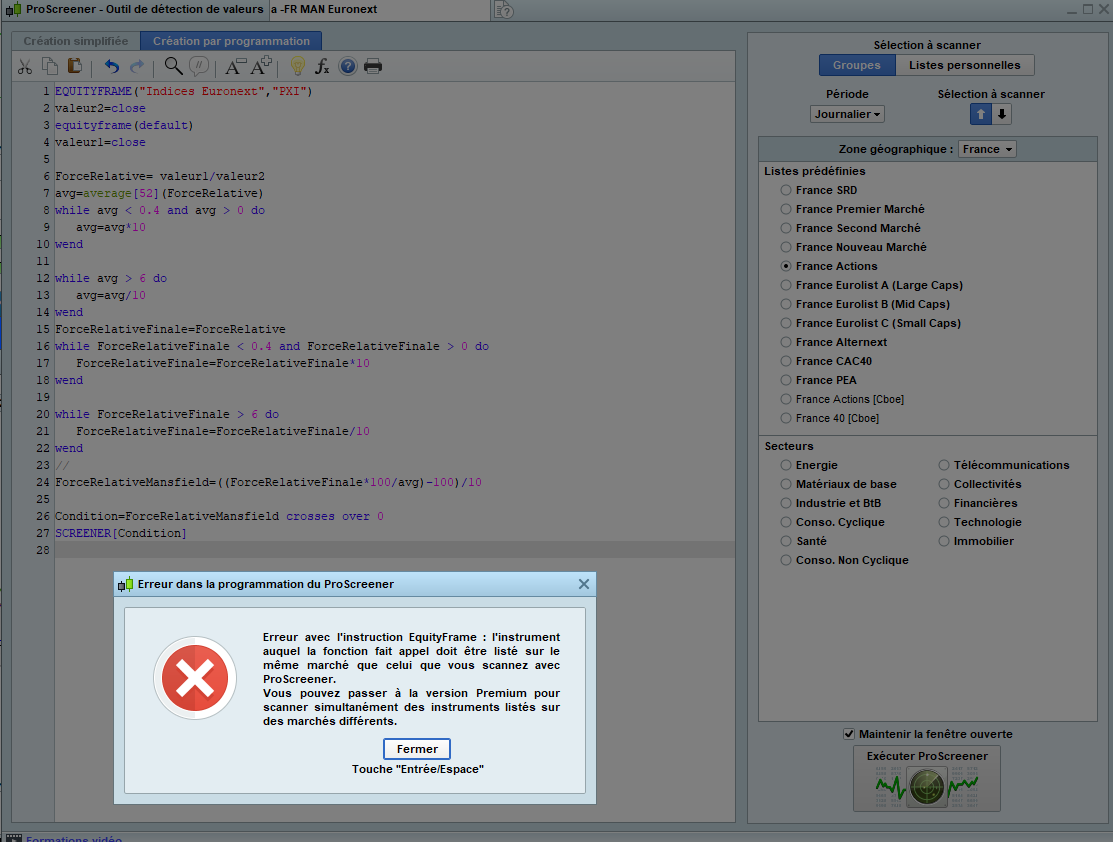Pick Immobilier sector
1113x842 pixels.
pyautogui.click(x=944, y=541)
